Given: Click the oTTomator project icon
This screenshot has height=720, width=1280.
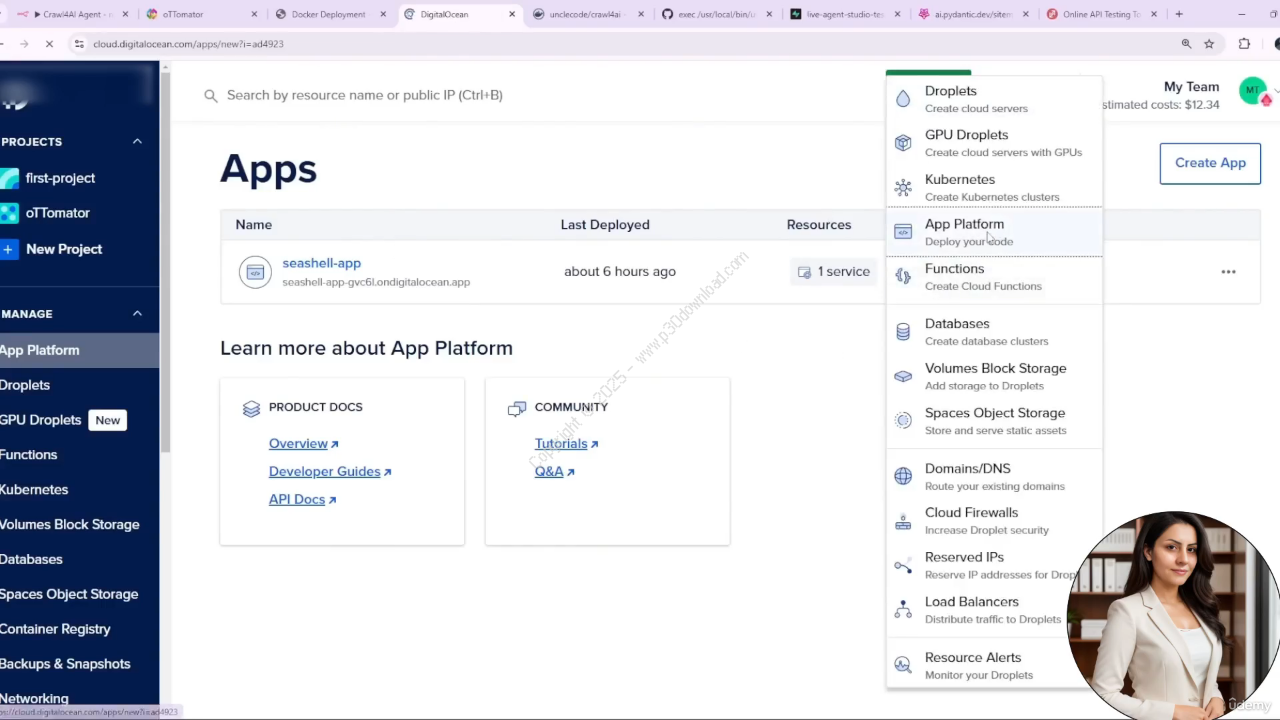Looking at the screenshot, I should pyautogui.click(x=9, y=213).
